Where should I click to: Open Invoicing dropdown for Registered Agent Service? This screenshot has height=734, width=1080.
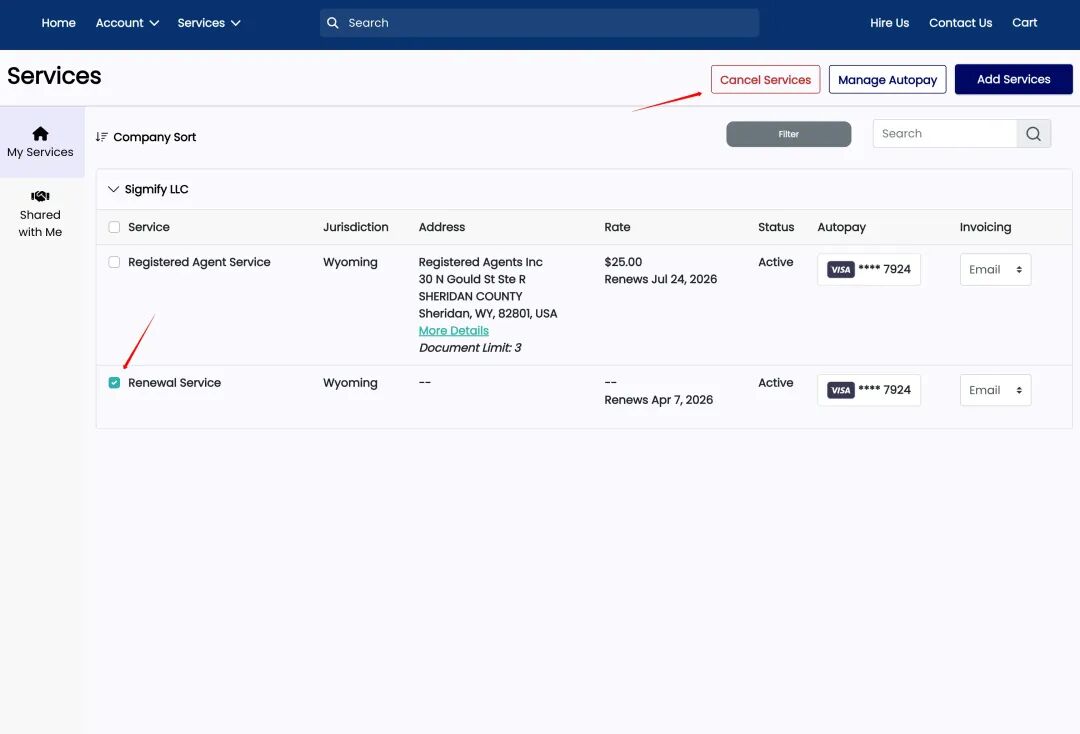pos(994,270)
